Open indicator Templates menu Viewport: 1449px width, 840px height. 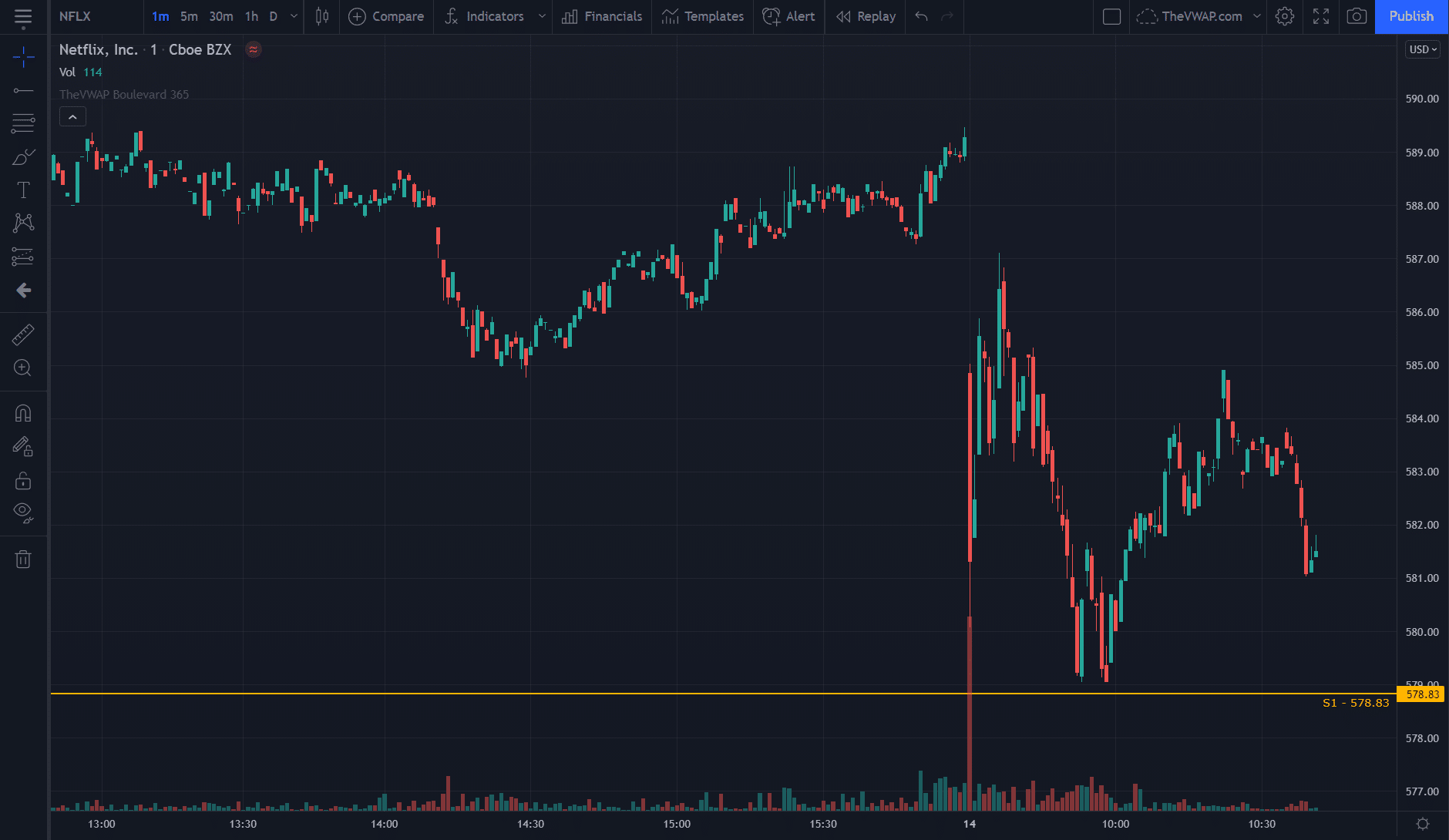point(703,16)
